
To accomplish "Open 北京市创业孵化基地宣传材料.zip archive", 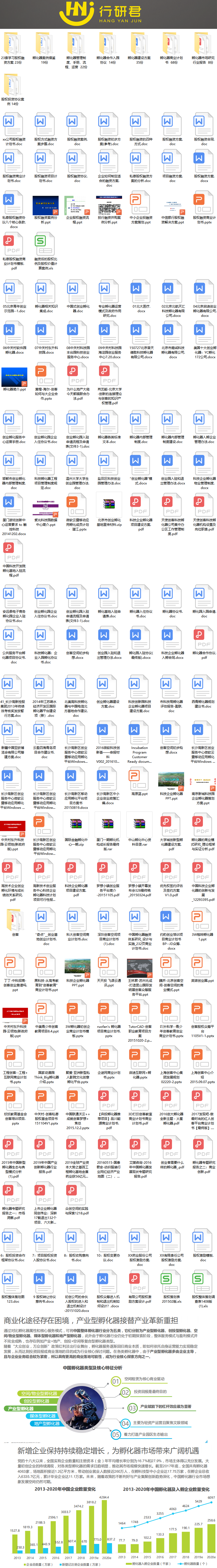I will coord(108,505).
